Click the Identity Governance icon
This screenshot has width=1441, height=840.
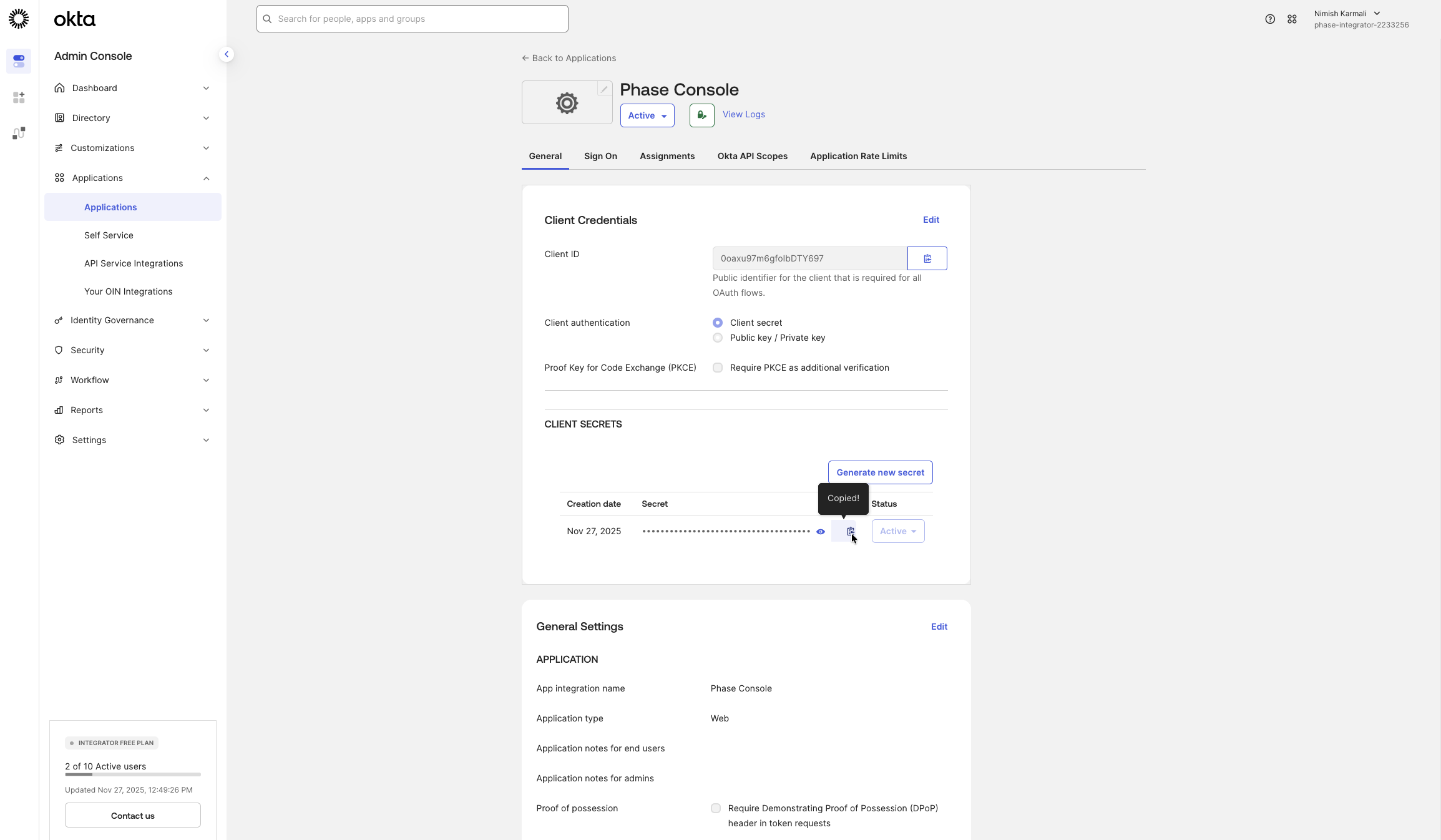click(59, 320)
